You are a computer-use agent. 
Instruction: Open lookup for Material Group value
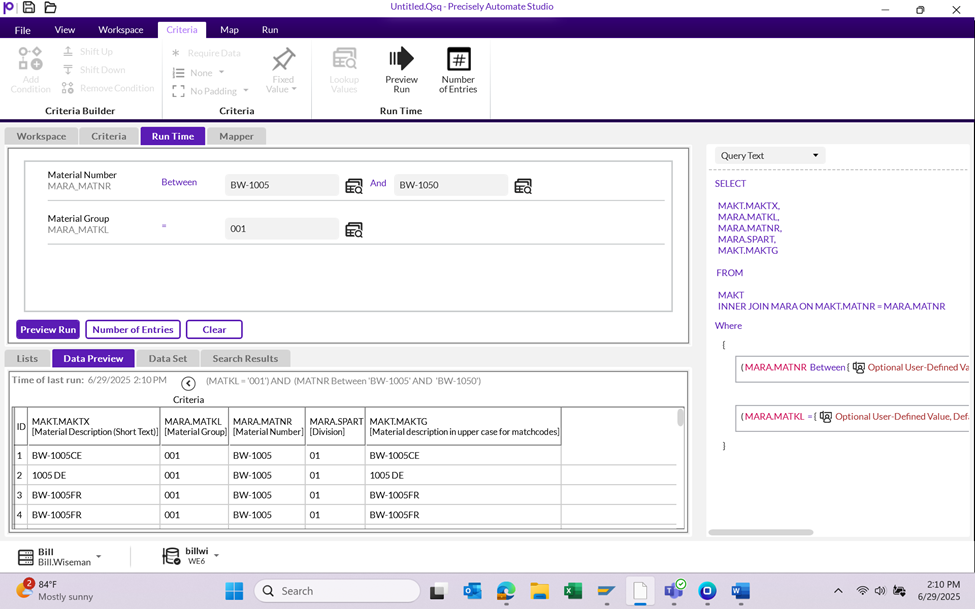coord(354,230)
